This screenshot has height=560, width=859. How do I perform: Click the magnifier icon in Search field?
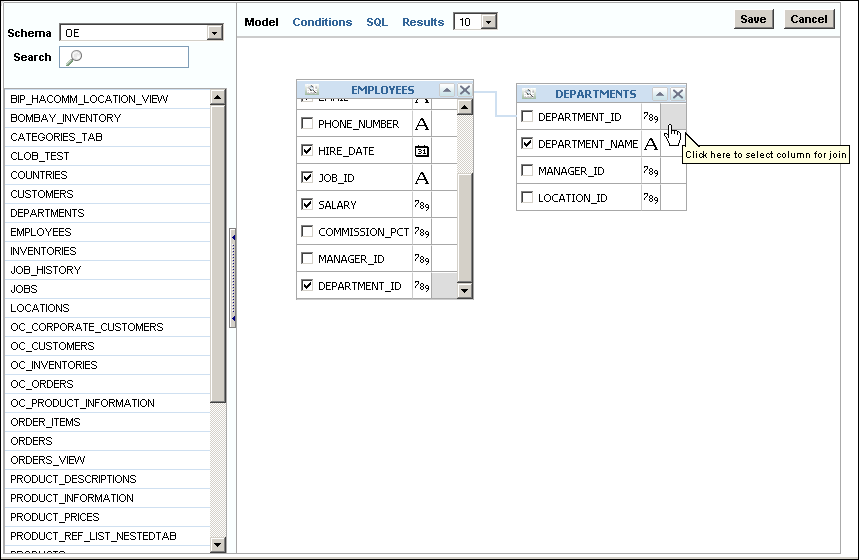pyautogui.click(x=73, y=58)
